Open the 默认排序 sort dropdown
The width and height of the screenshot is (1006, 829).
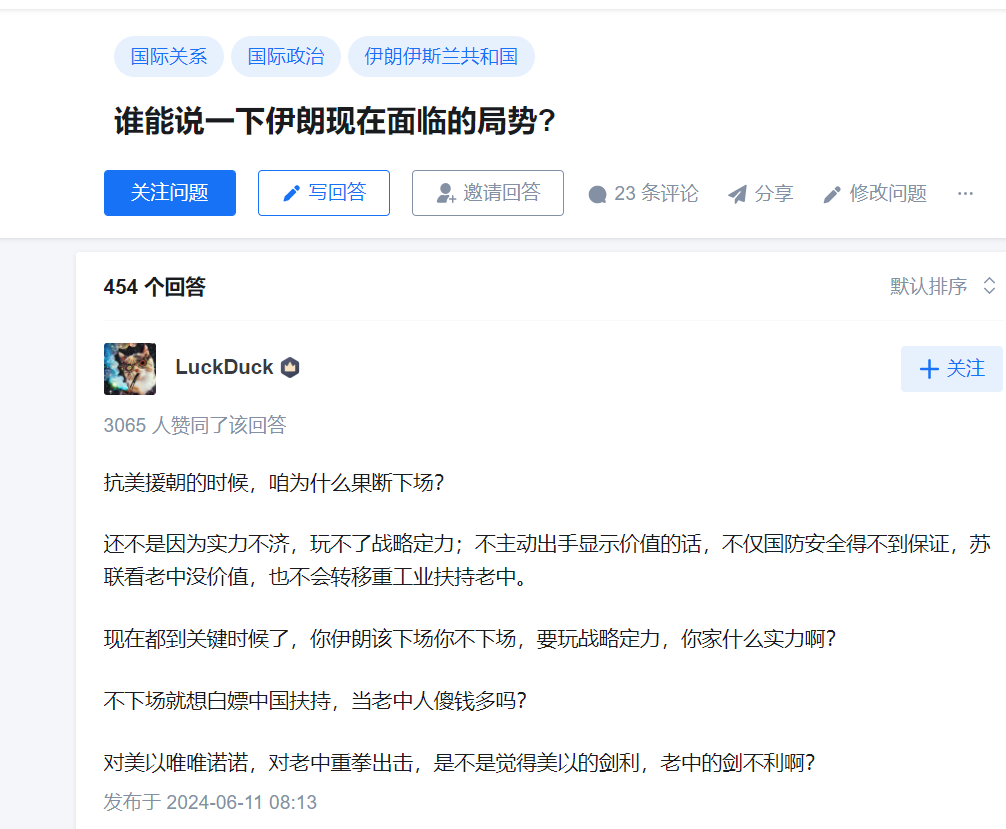[942, 286]
